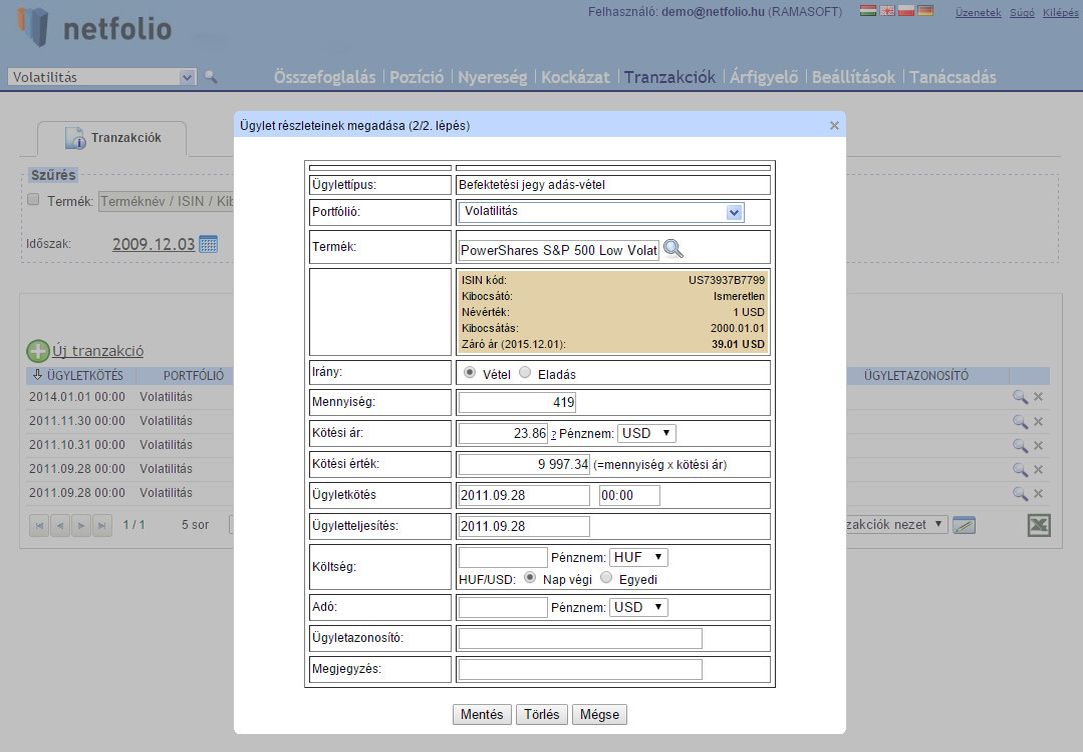The image size is (1083, 752).
Task: Click the Ügyletkötés date field
Action: pos(524,495)
